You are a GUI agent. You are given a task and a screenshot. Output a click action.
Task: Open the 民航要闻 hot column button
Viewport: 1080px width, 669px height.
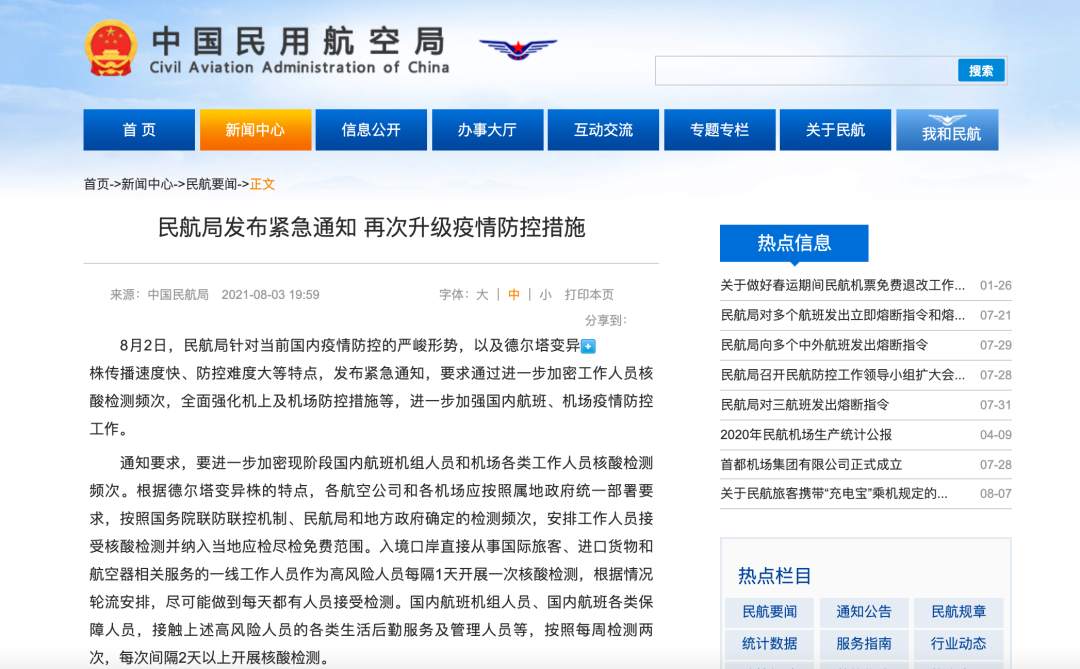769,612
